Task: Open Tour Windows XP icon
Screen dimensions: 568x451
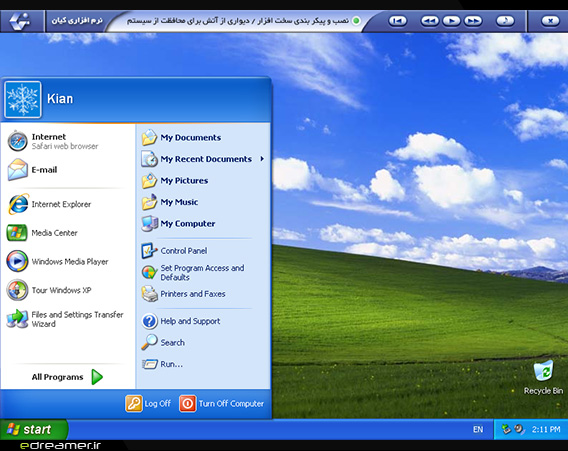Action: pyautogui.click(x=17, y=290)
